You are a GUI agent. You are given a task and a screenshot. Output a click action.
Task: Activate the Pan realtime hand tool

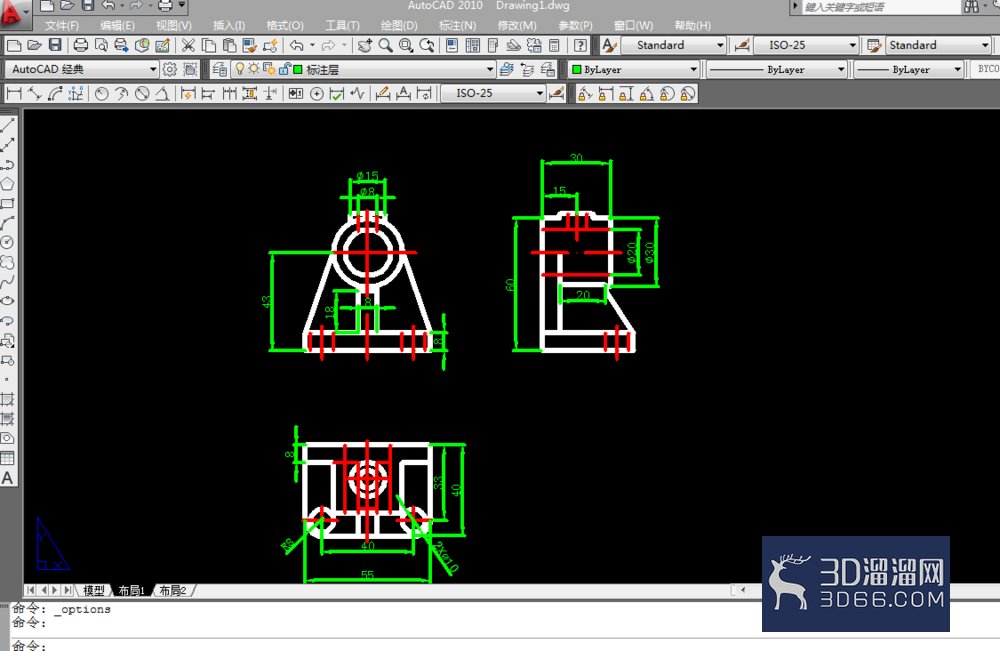pos(364,45)
